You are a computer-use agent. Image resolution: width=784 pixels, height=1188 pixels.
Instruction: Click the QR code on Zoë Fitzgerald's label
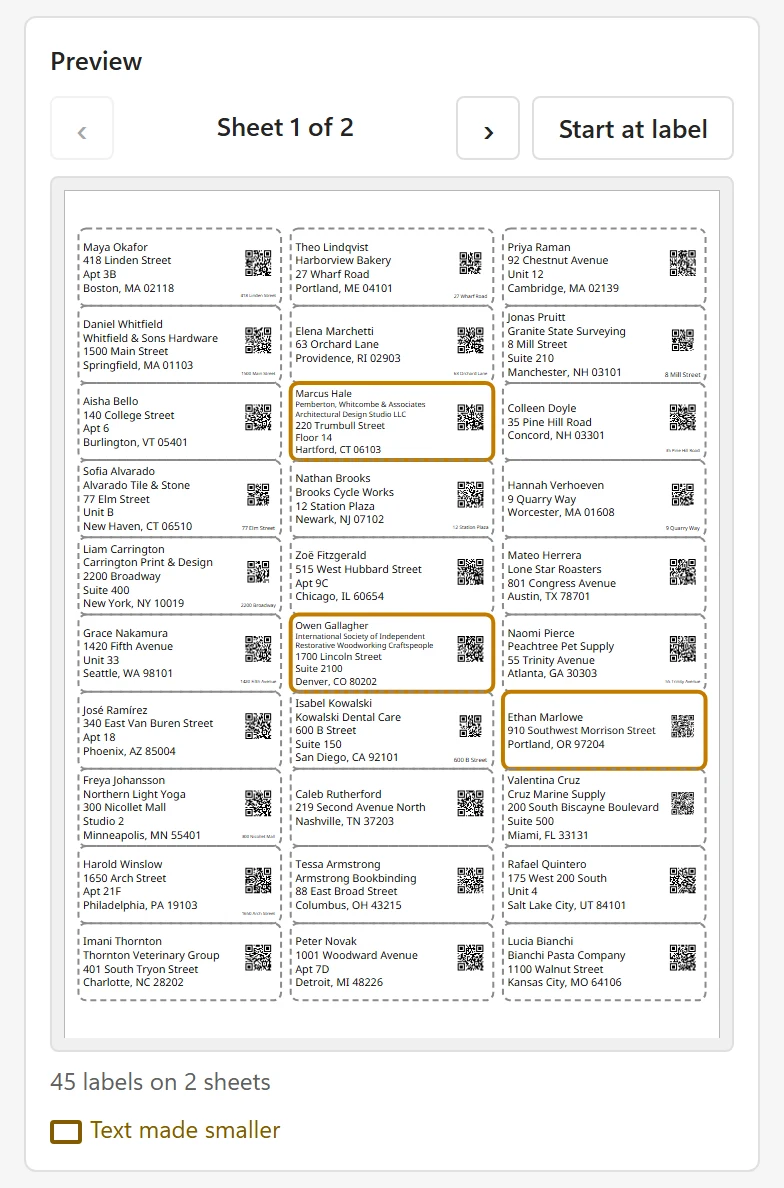pos(470,572)
